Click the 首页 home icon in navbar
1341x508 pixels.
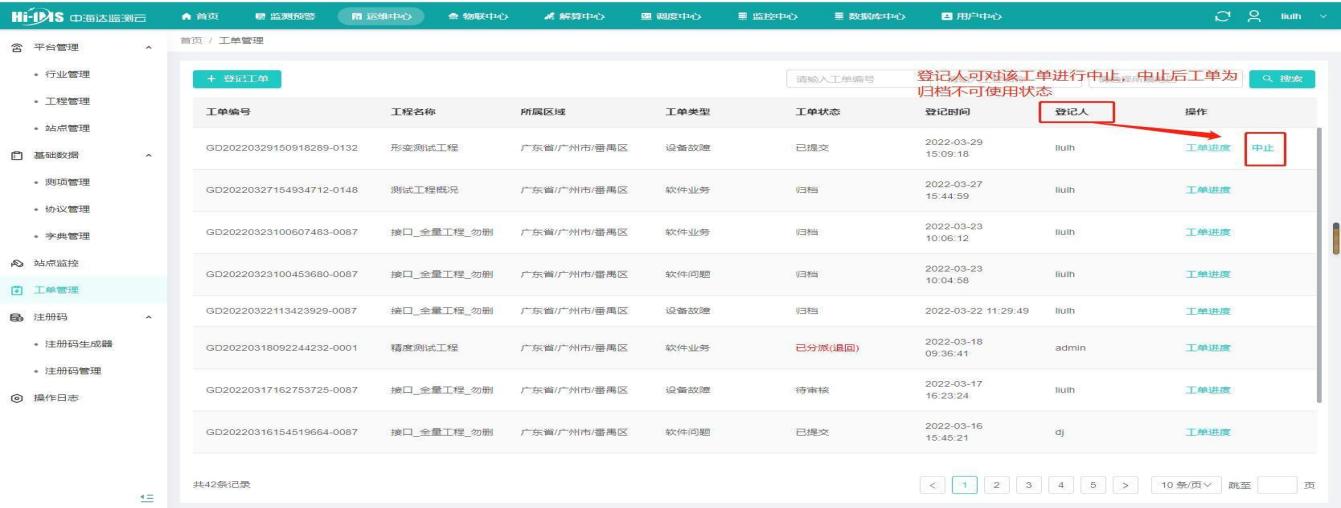coord(186,16)
